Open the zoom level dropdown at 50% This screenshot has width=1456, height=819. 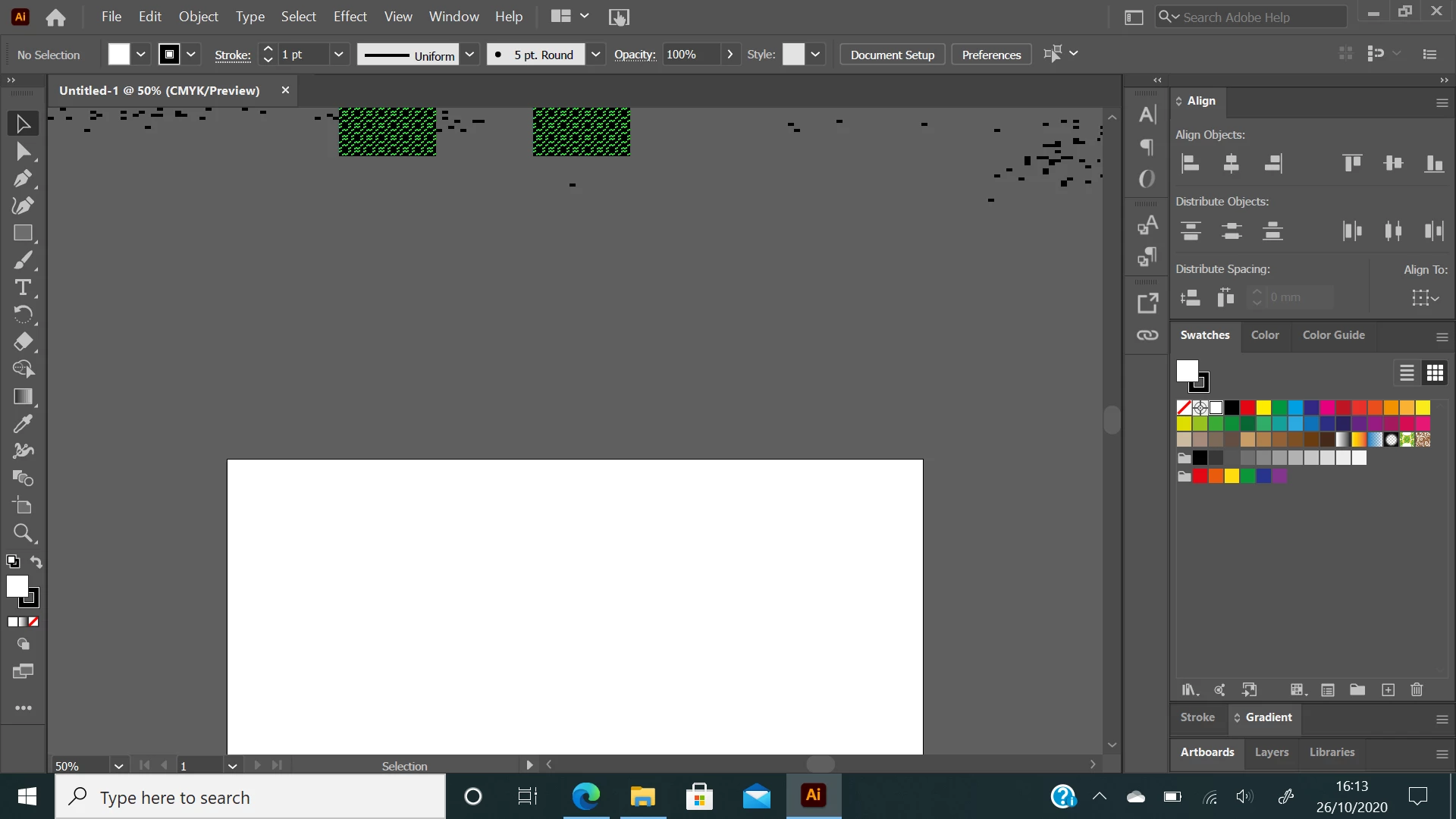tap(118, 766)
